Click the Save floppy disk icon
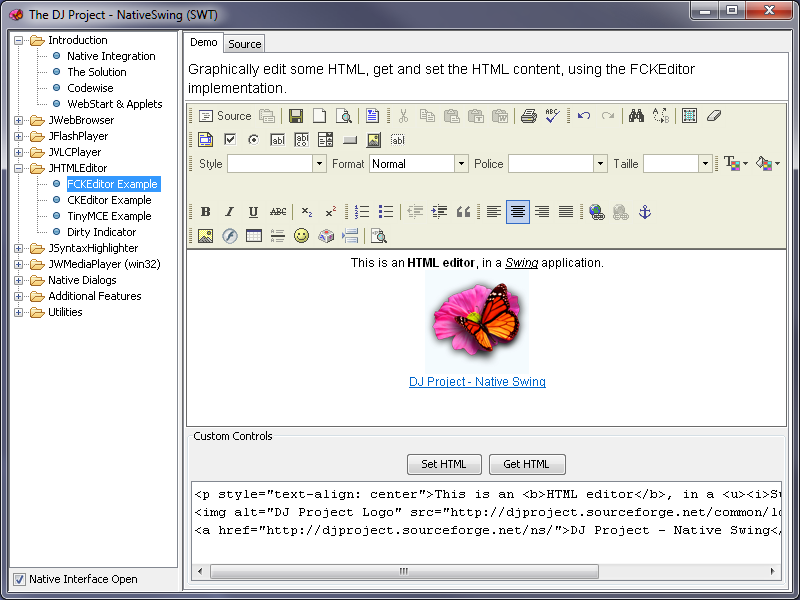The height and width of the screenshot is (600, 800). [296, 116]
